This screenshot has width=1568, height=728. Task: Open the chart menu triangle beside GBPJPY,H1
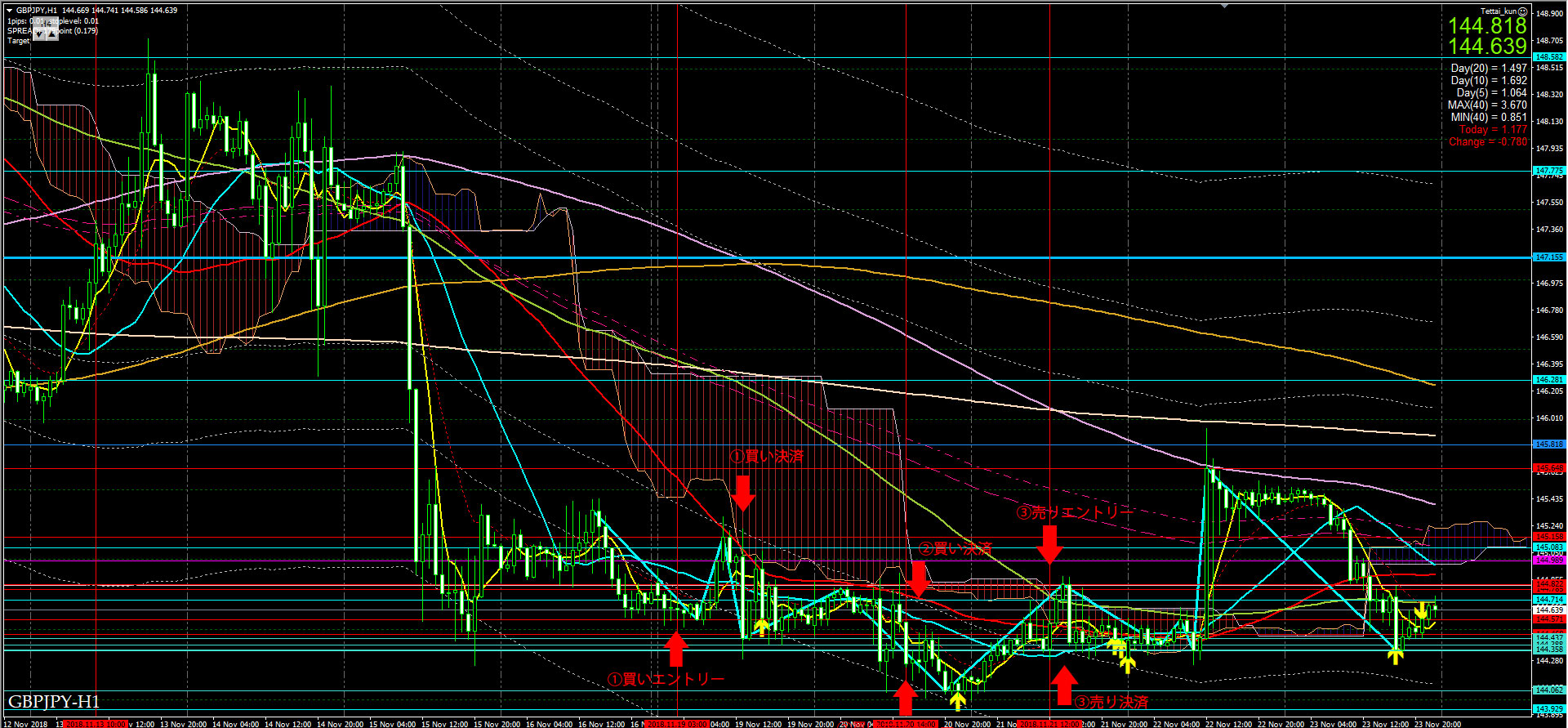click(9, 11)
